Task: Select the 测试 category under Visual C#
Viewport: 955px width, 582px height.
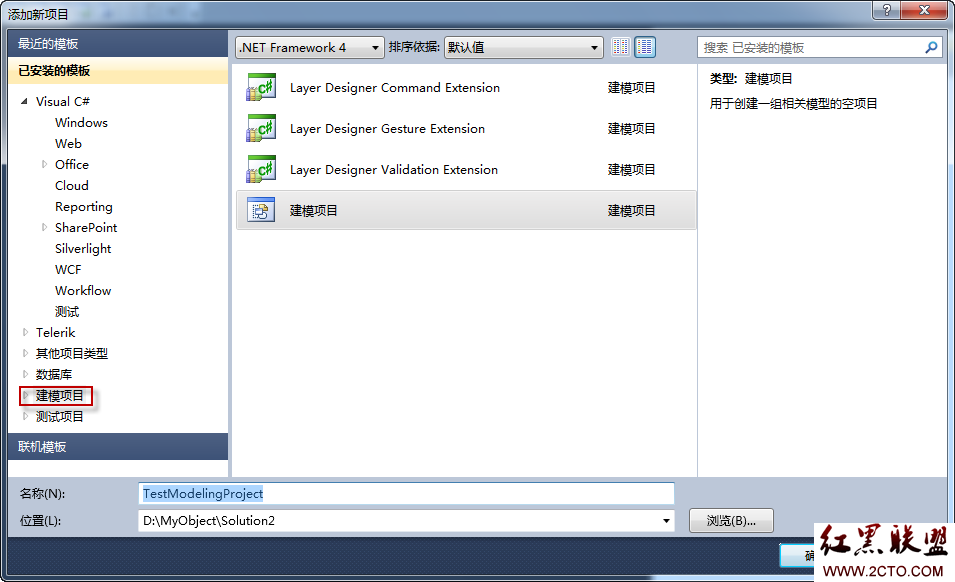Action: point(67,312)
